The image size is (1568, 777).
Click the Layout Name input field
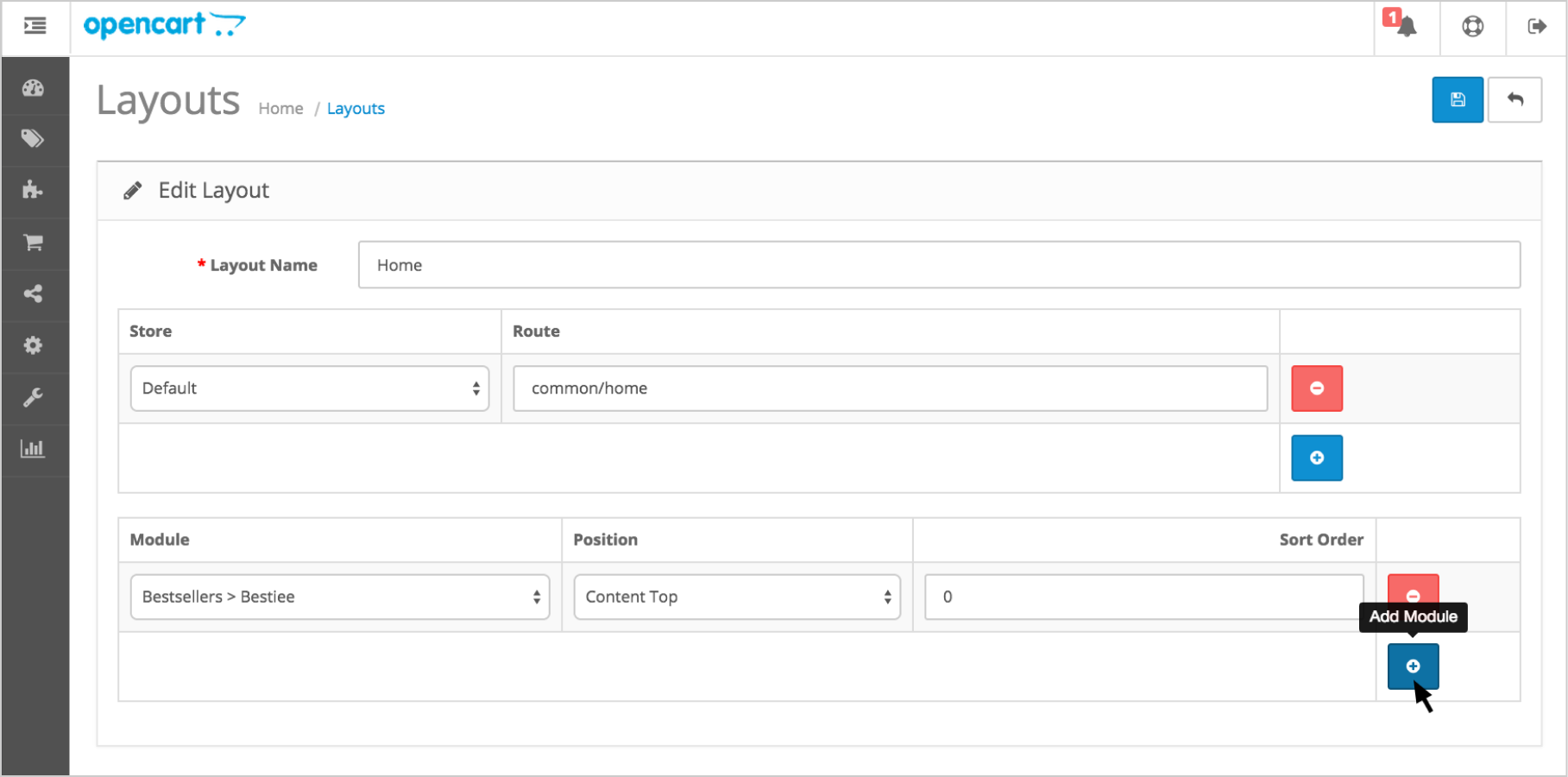coord(939,265)
